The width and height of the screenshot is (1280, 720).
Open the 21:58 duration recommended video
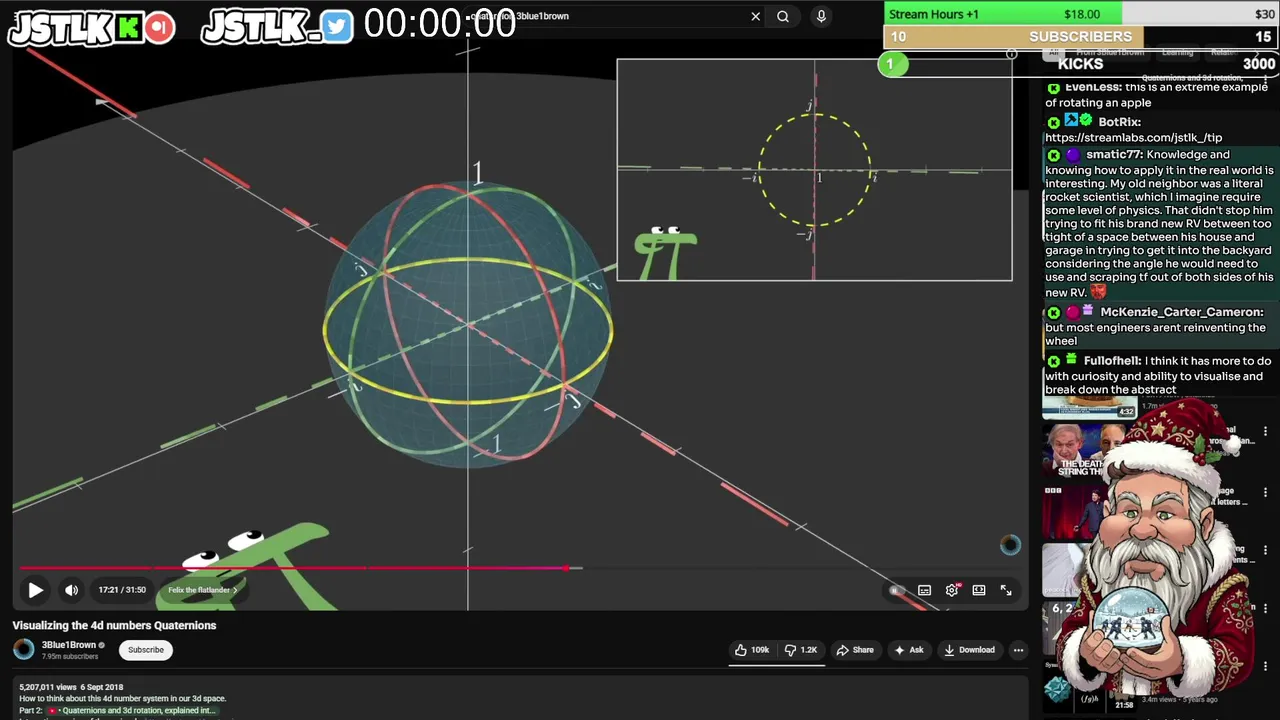coord(1092,690)
